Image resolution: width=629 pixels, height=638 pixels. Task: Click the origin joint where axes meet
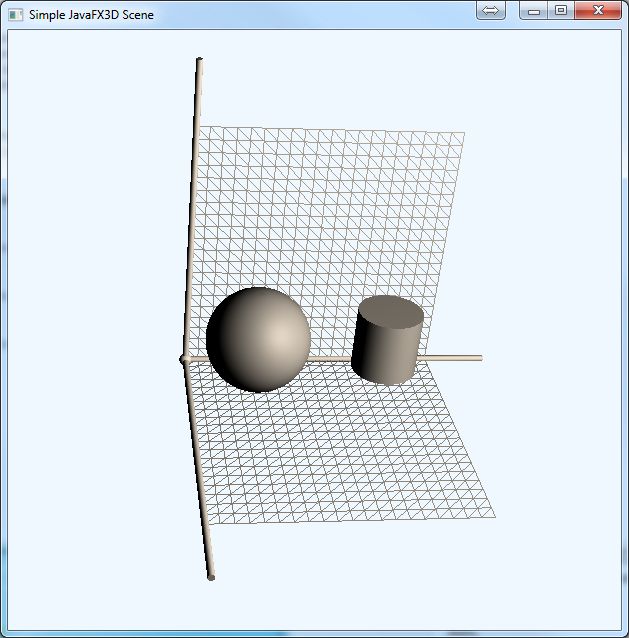click(x=184, y=359)
